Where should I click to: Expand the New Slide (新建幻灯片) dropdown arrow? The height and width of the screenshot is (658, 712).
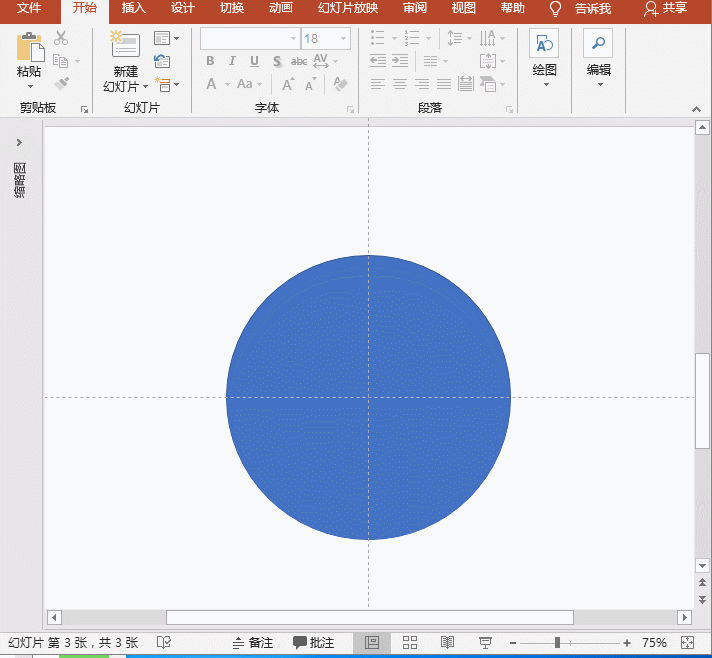pyautogui.click(x=145, y=86)
